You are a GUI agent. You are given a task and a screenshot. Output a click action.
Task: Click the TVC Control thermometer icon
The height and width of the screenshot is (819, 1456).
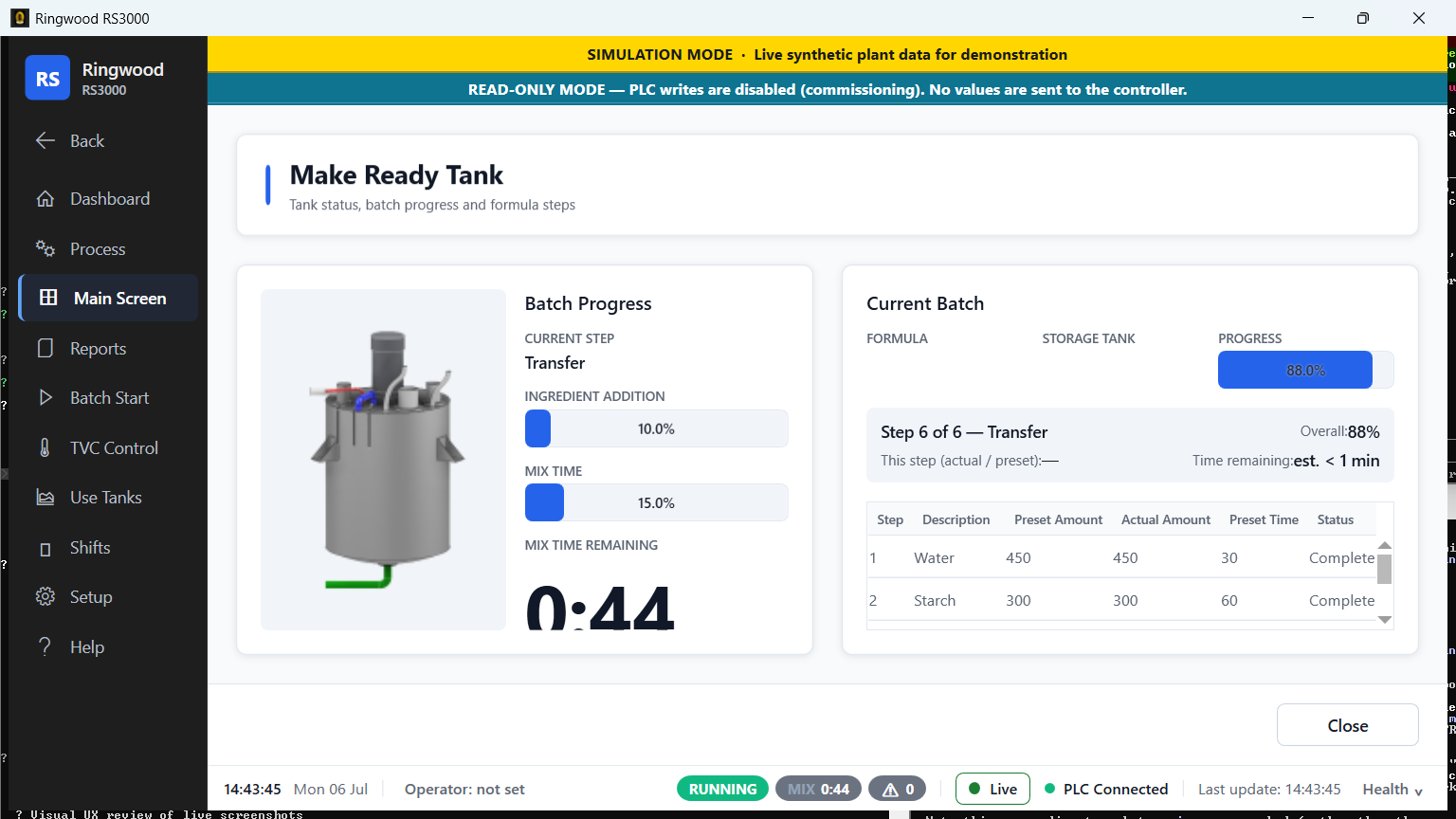coord(45,447)
